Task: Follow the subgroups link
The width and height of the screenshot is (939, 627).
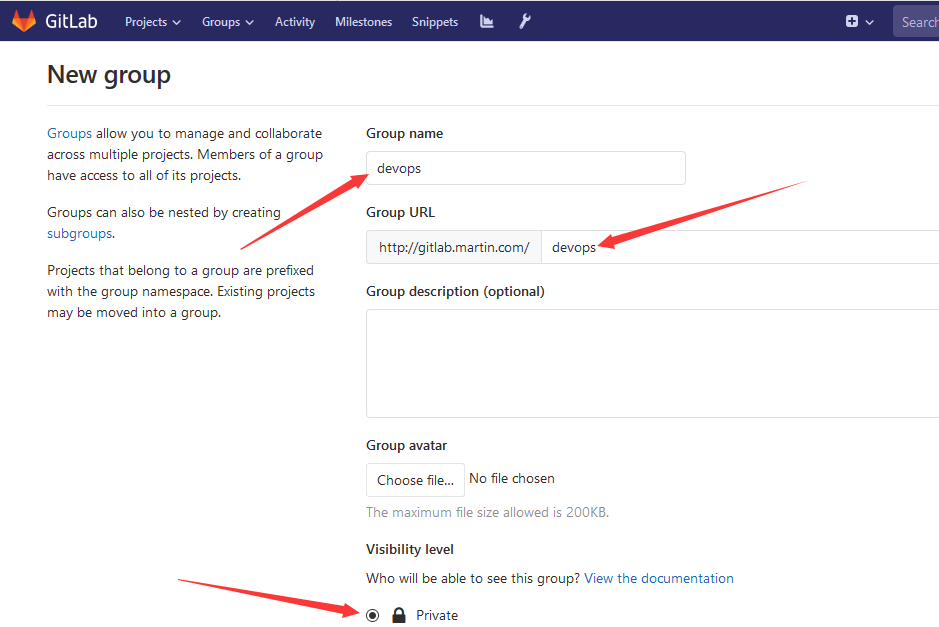Action: 79,233
